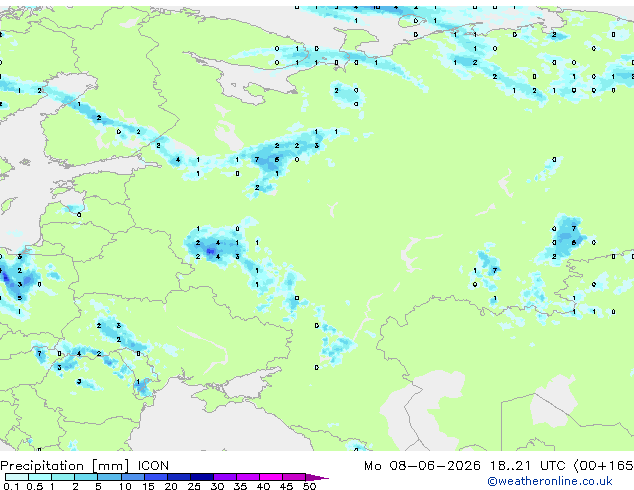
Task: Pick the 15–20 mm legend swatch
Action: tap(156, 477)
